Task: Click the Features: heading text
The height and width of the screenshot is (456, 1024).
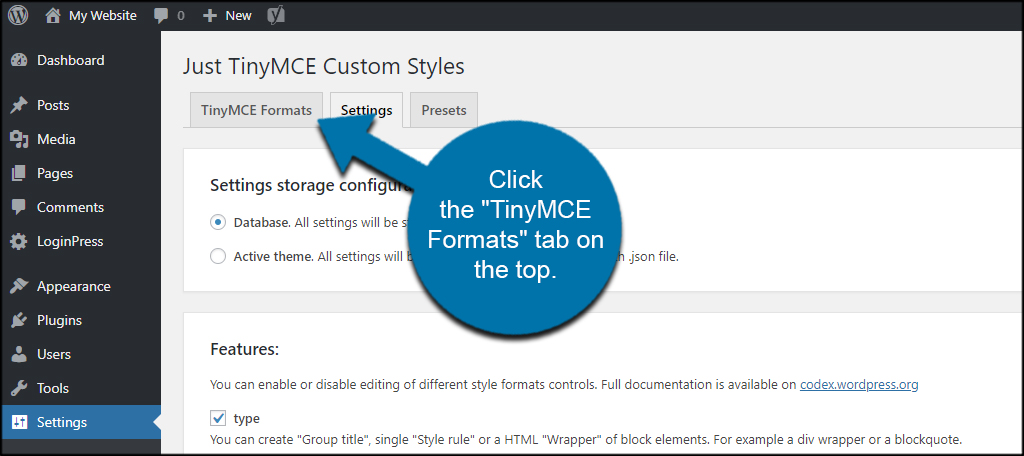Action: [244, 350]
